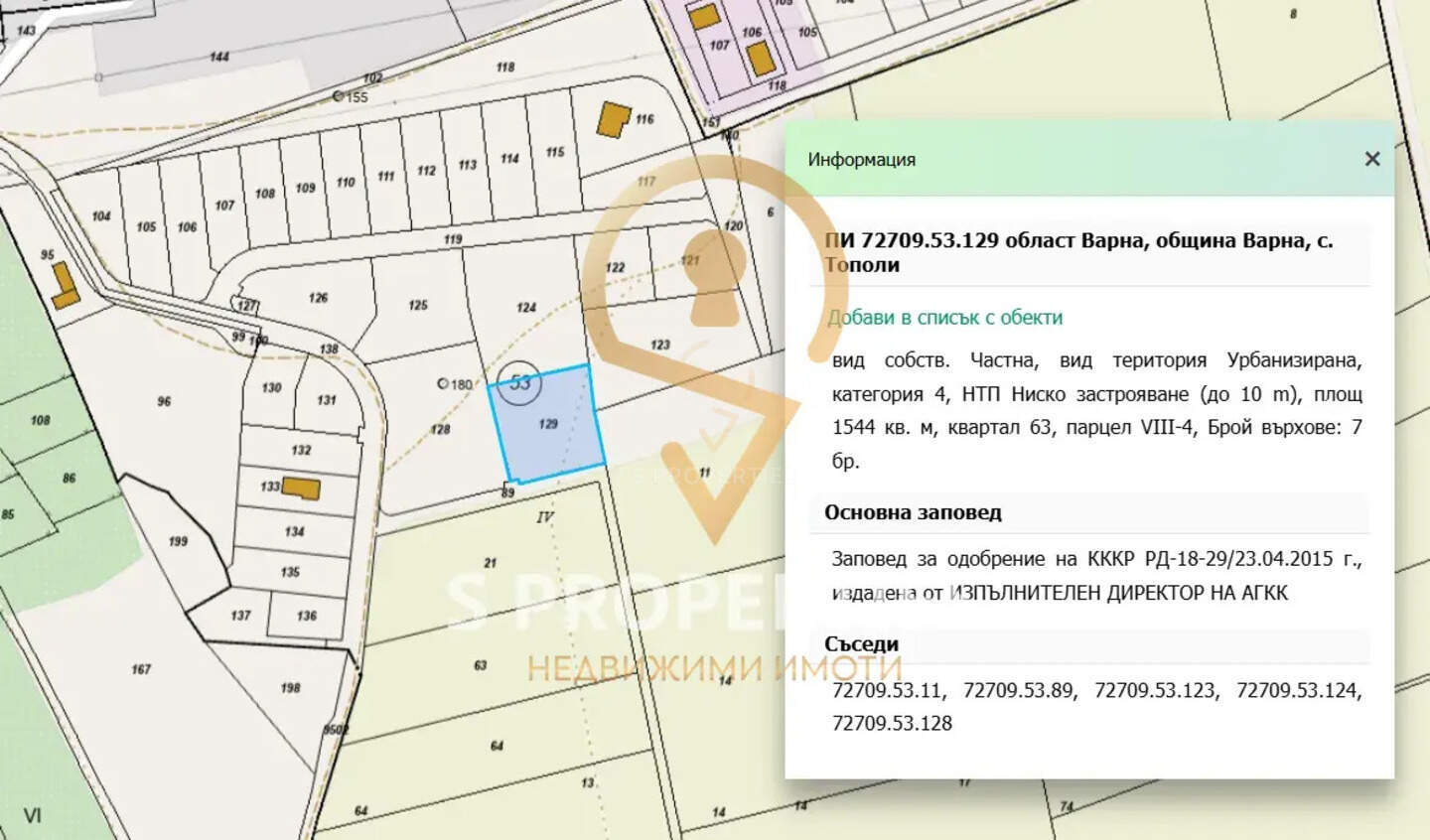
Task: Select parcel 136 on the map
Action: click(306, 616)
